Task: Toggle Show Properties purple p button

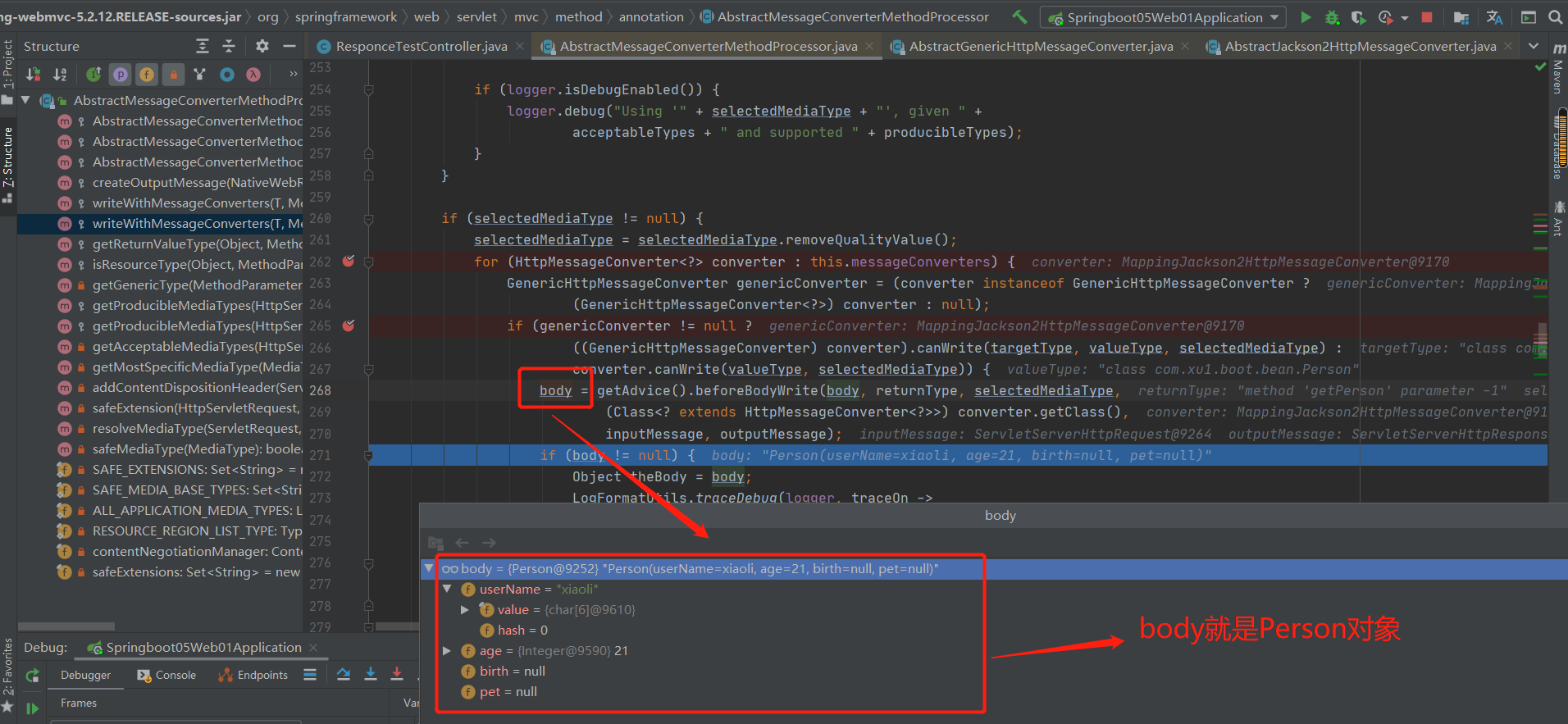Action: (121, 75)
